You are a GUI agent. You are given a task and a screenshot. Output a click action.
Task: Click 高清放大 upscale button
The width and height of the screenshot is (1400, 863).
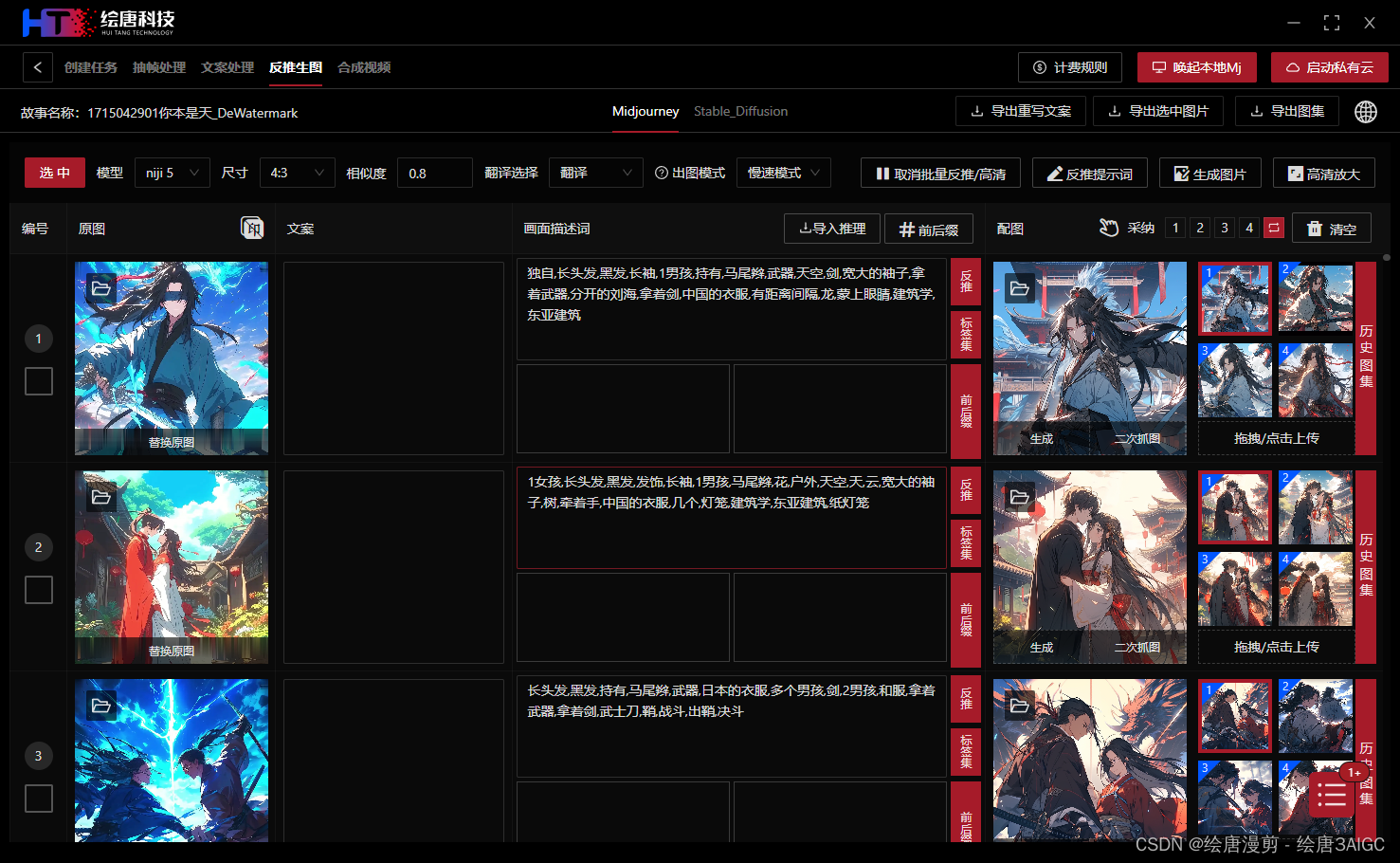tap(1324, 174)
